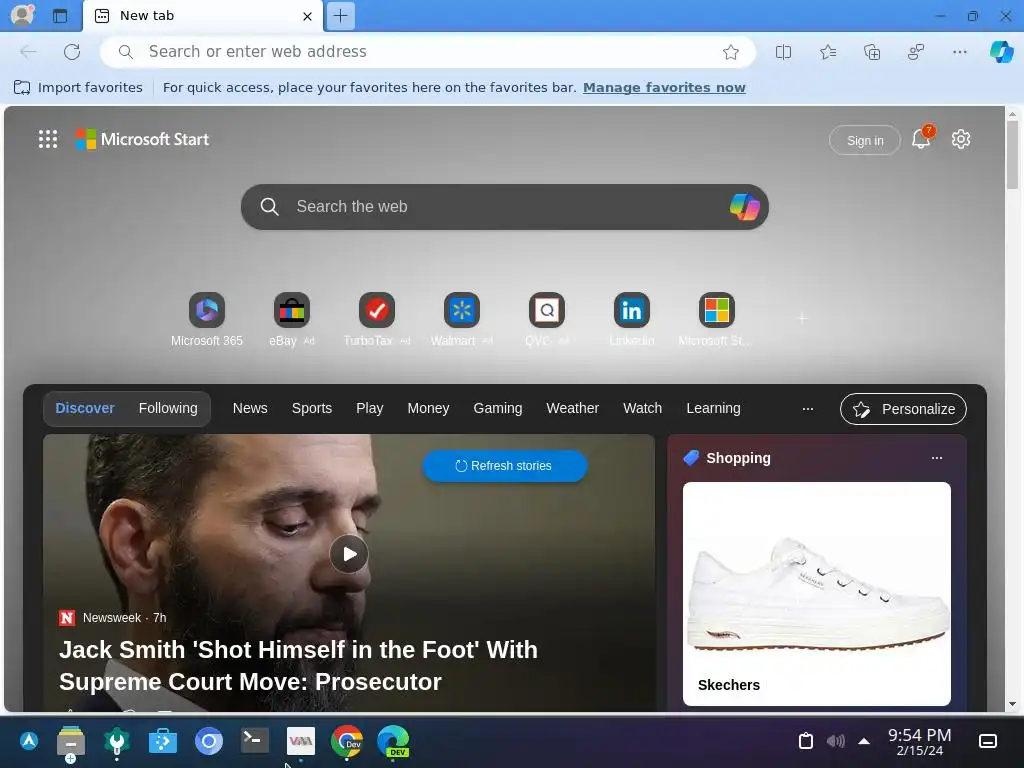Open the notifications bell
Image resolution: width=1024 pixels, height=768 pixels.
click(x=921, y=138)
